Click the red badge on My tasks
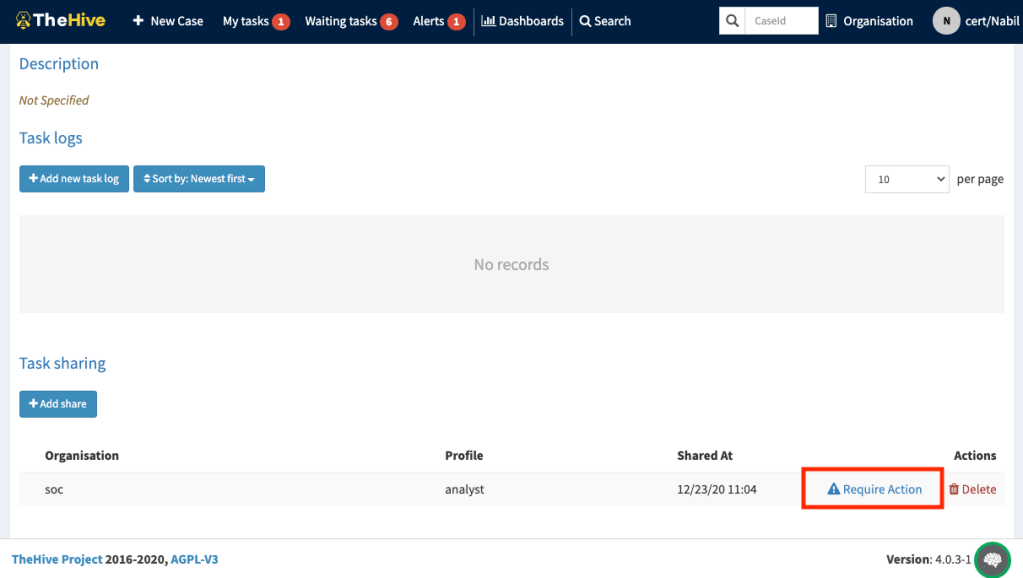This screenshot has width=1023, height=578. coord(281,22)
